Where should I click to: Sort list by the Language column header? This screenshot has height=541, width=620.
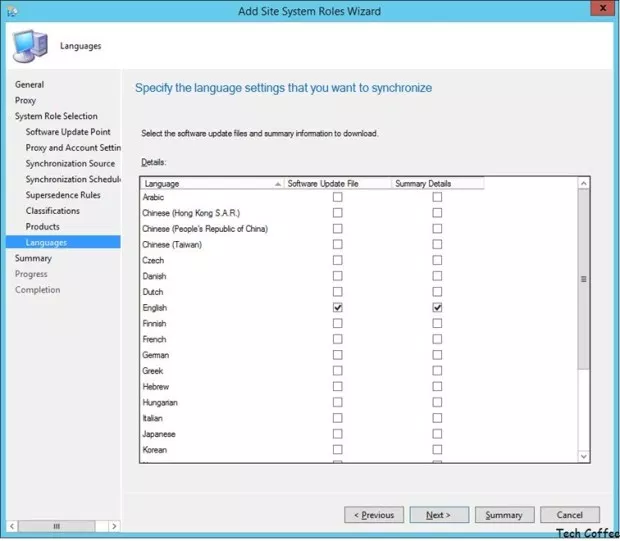click(x=210, y=184)
